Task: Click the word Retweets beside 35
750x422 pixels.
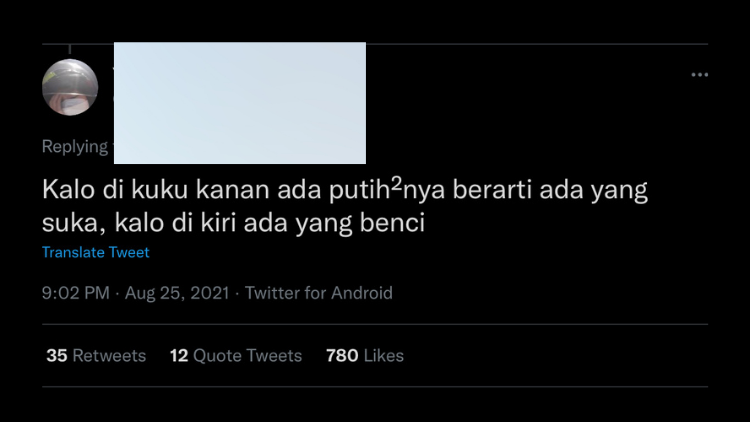Action: pos(109,355)
